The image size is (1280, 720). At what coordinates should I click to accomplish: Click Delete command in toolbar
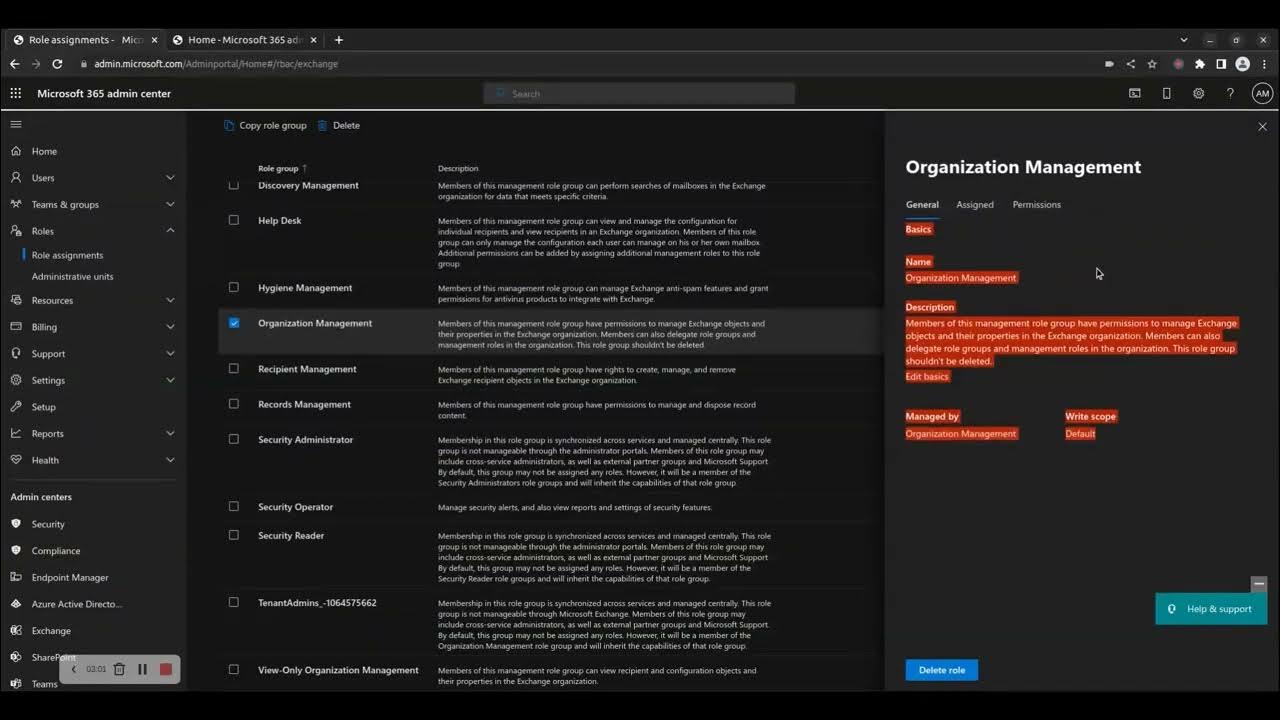click(338, 125)
